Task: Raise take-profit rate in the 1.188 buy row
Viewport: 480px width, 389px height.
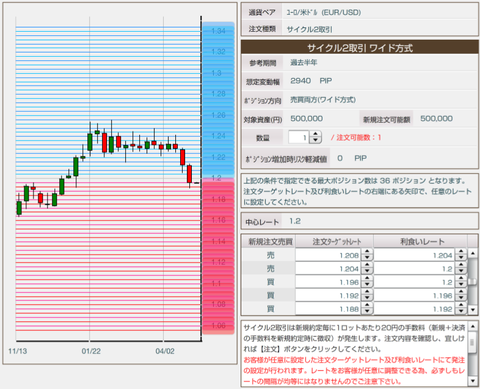Action: pos(461,306)
